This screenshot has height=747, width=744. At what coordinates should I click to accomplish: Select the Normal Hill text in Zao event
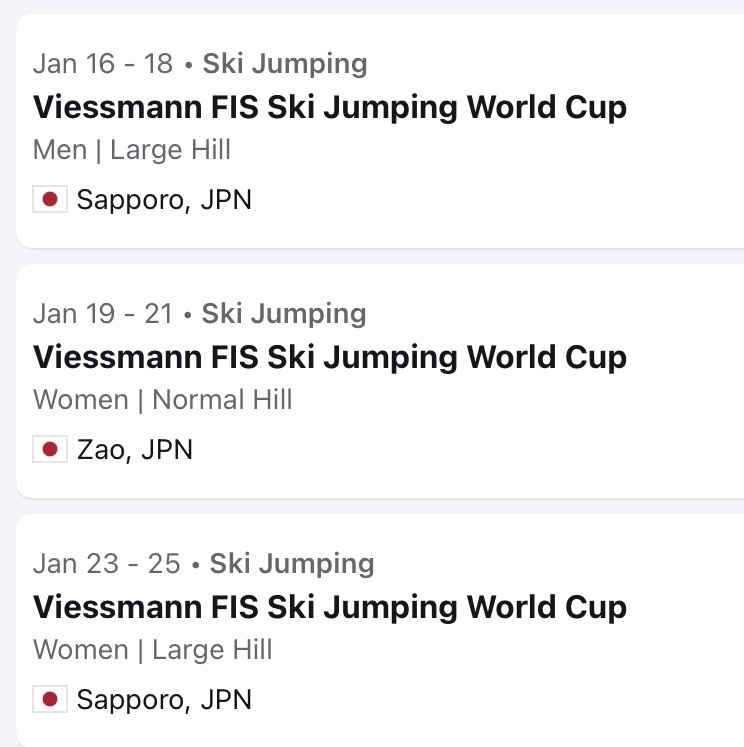[x=222, y=400]
